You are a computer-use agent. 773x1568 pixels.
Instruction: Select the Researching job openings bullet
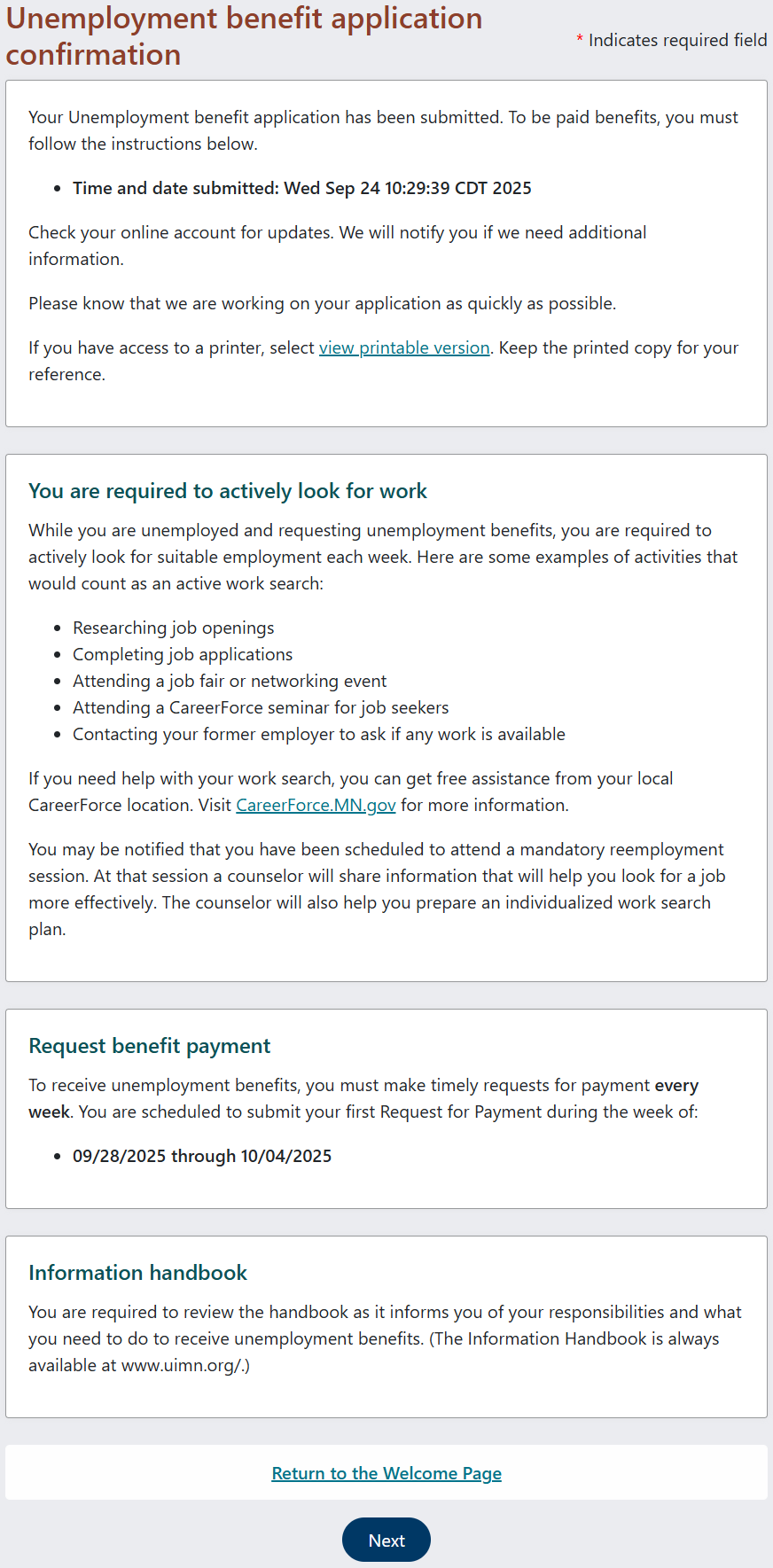coord(173,628)
